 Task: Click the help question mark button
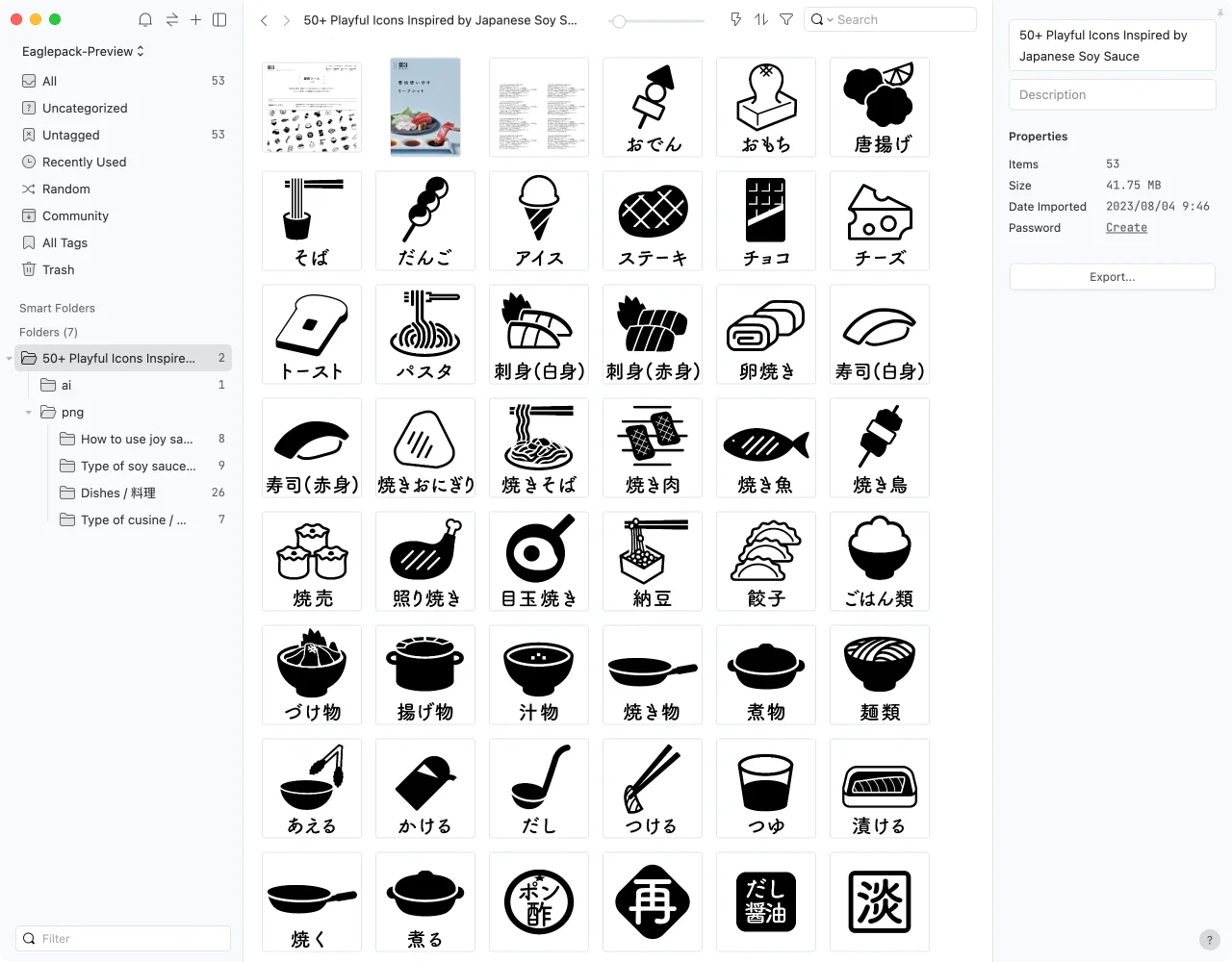[x=1210, y=940]
